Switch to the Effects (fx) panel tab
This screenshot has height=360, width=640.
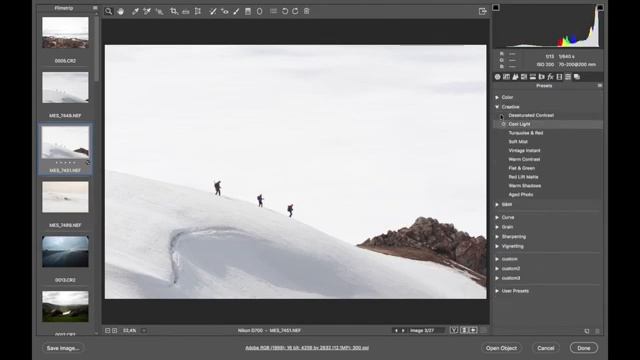point(551,77)
